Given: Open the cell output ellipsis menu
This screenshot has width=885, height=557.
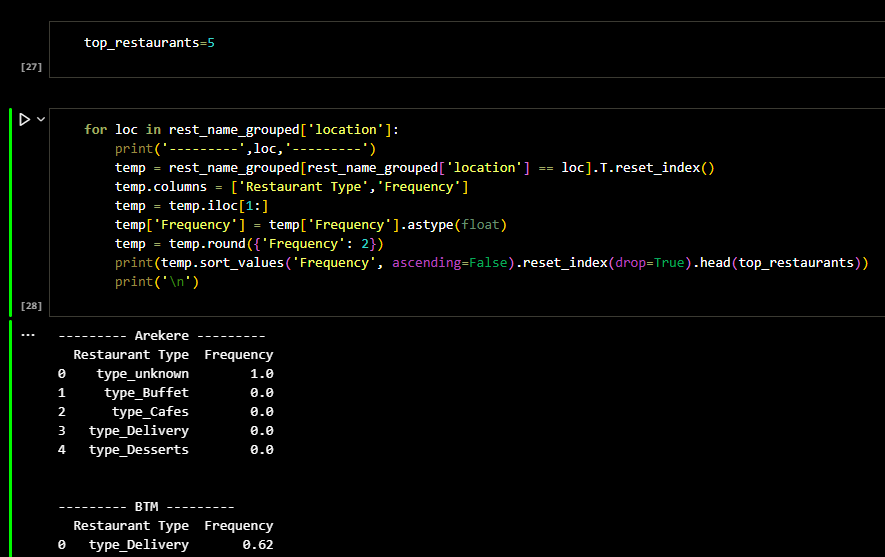Looking at the screenshot, I should click(27, 335).
